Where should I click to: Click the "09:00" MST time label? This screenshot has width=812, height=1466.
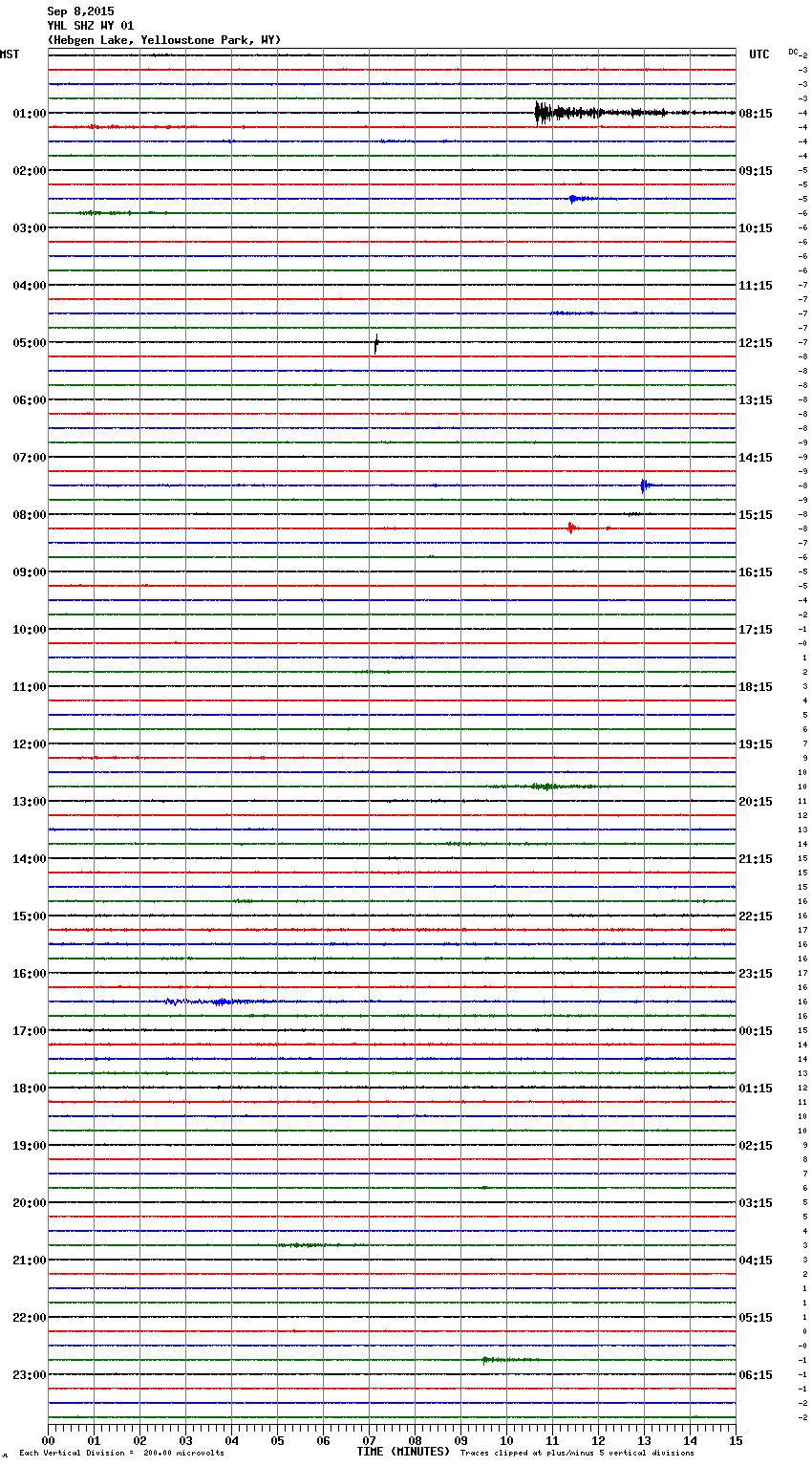point(30,572)
